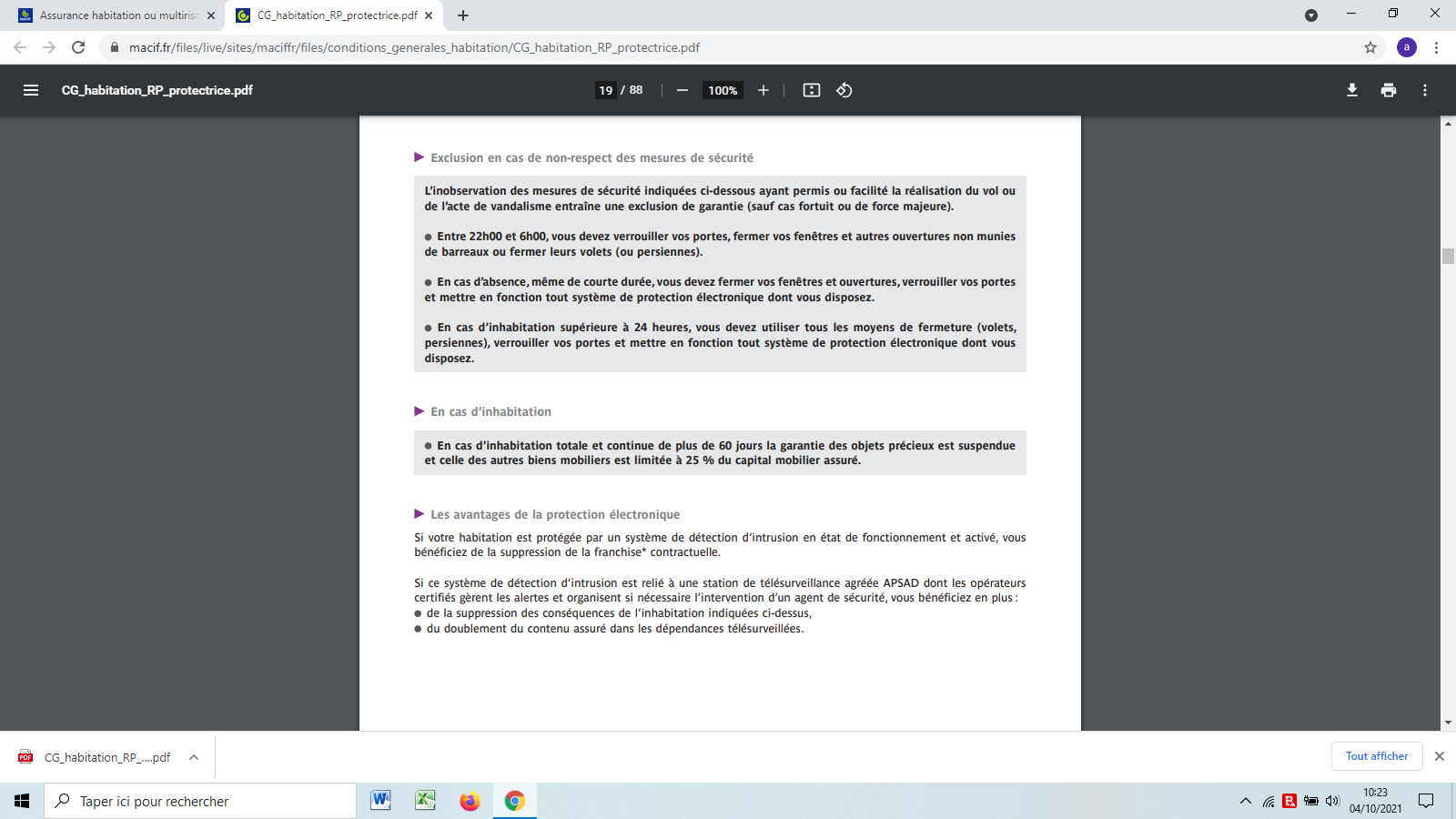Toggle fit to page in PDF toolbar
1456x819 pixels.
(812, 90)
